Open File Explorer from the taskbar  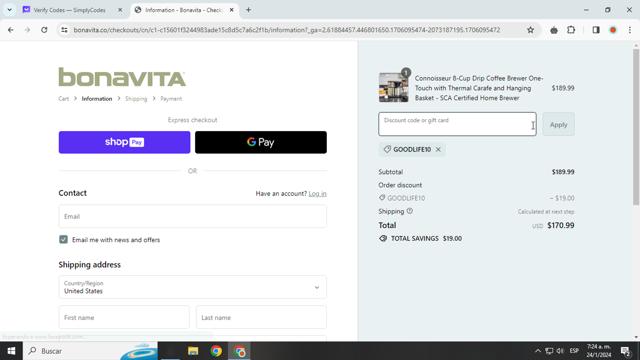193,351
